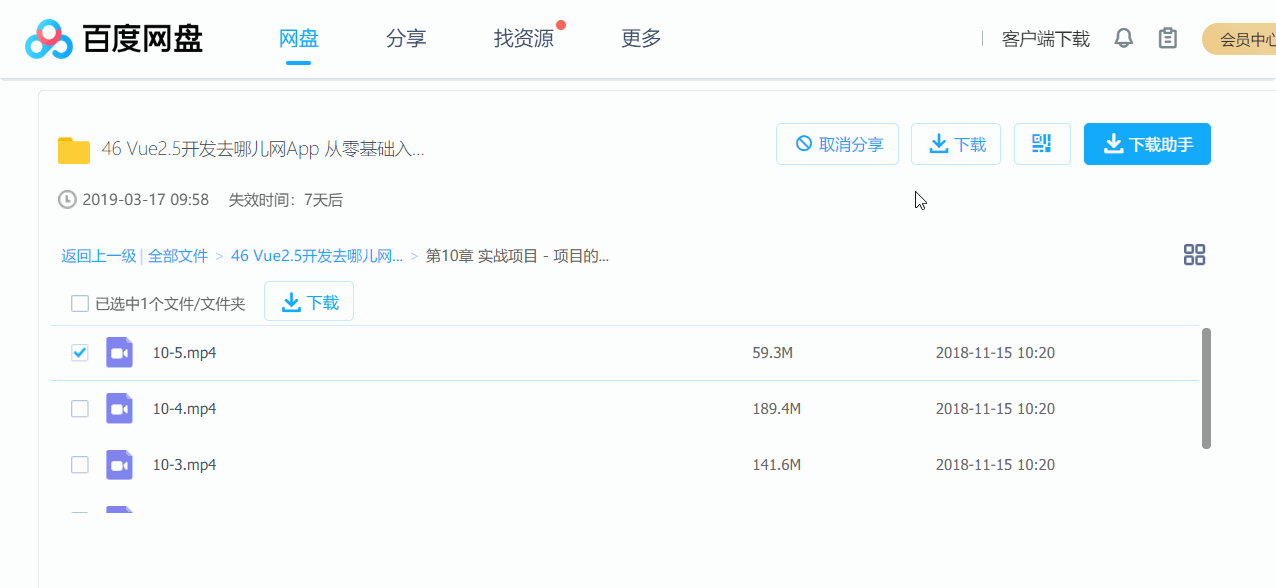Click the 189.4M size value
1276x588 pixels.
[x=777, y=409]
